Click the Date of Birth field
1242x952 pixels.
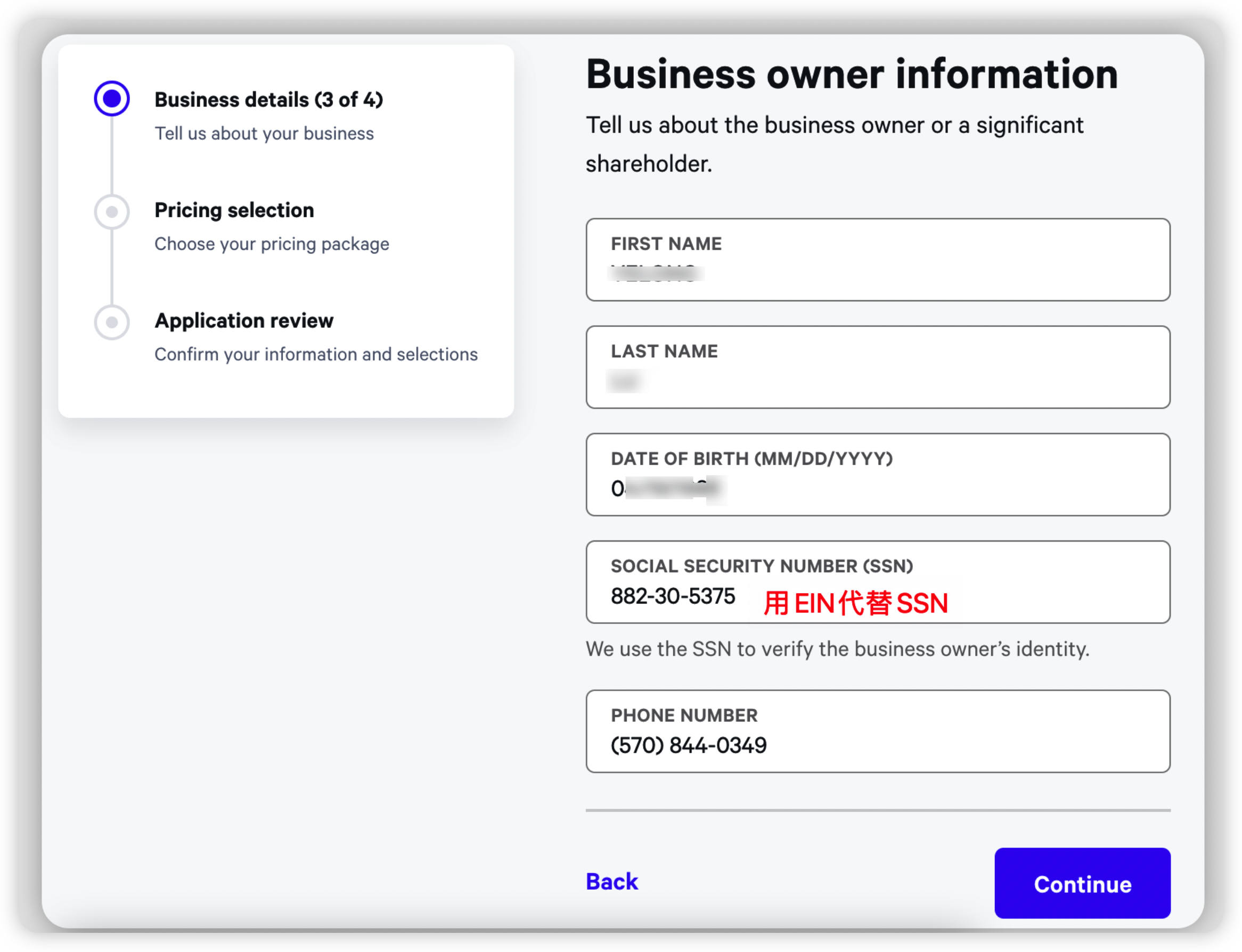[x=878, y=475]
